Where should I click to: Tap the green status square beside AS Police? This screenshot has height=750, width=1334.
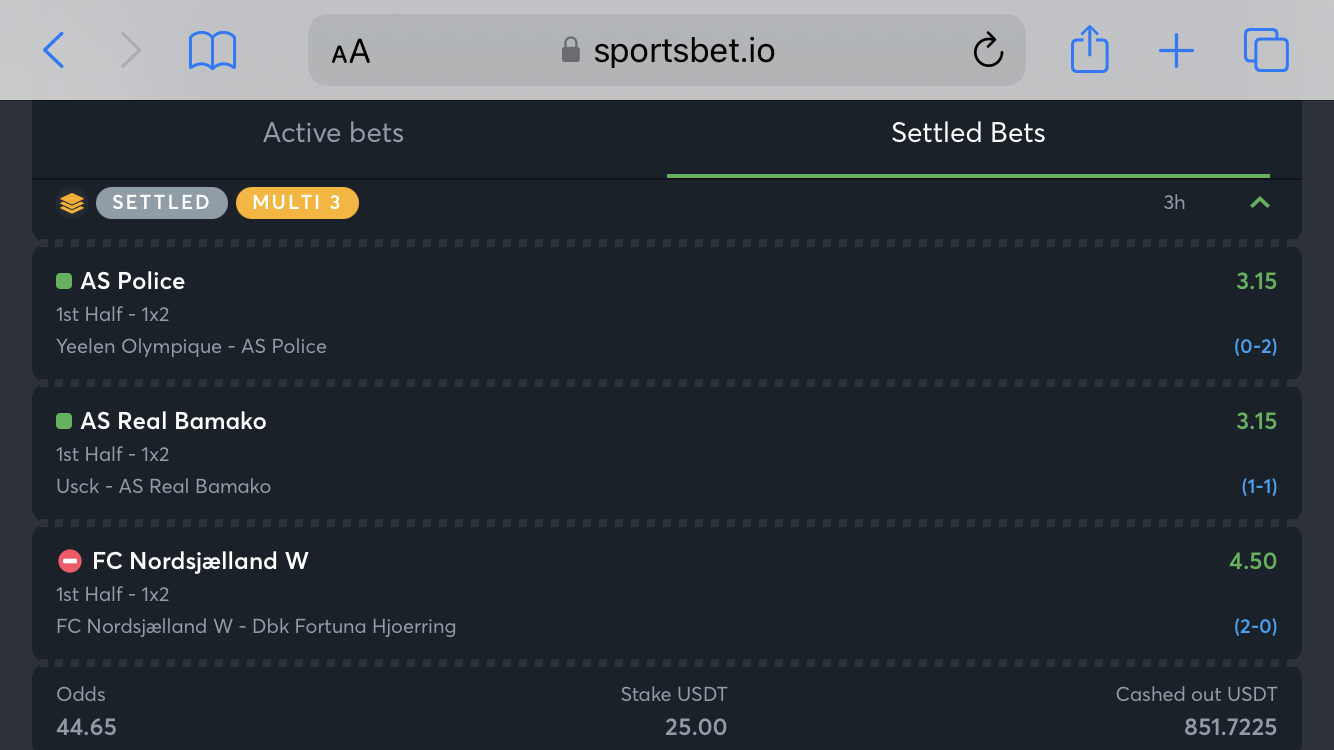64,282
